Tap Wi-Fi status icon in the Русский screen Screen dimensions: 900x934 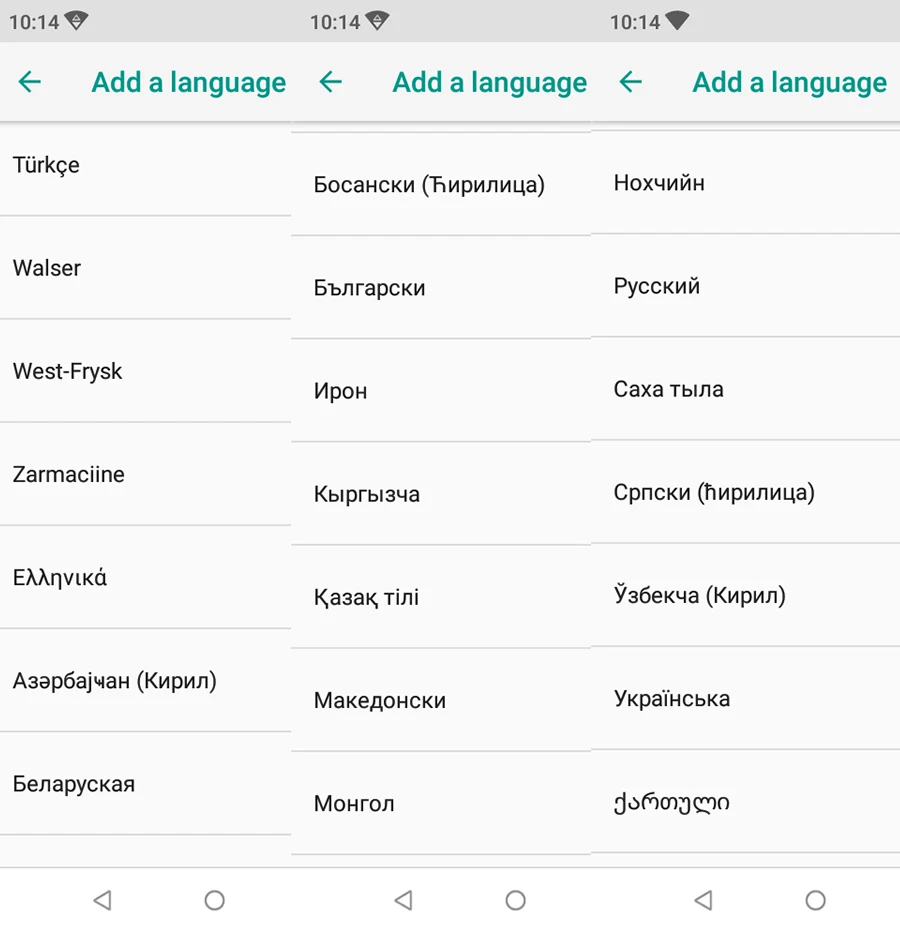[x=677, y=21]
